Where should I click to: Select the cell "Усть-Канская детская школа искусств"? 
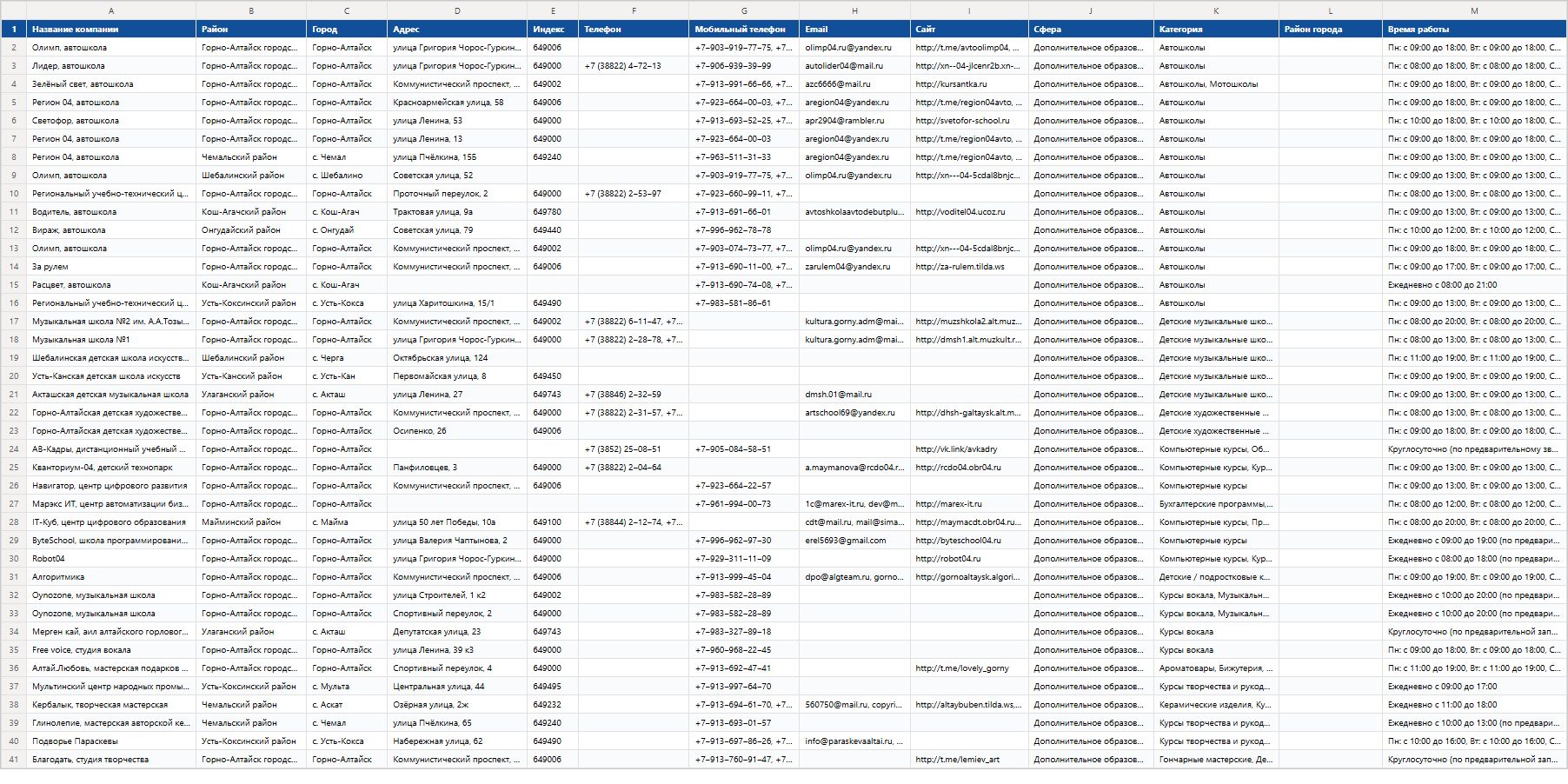[x=111, y=376]
